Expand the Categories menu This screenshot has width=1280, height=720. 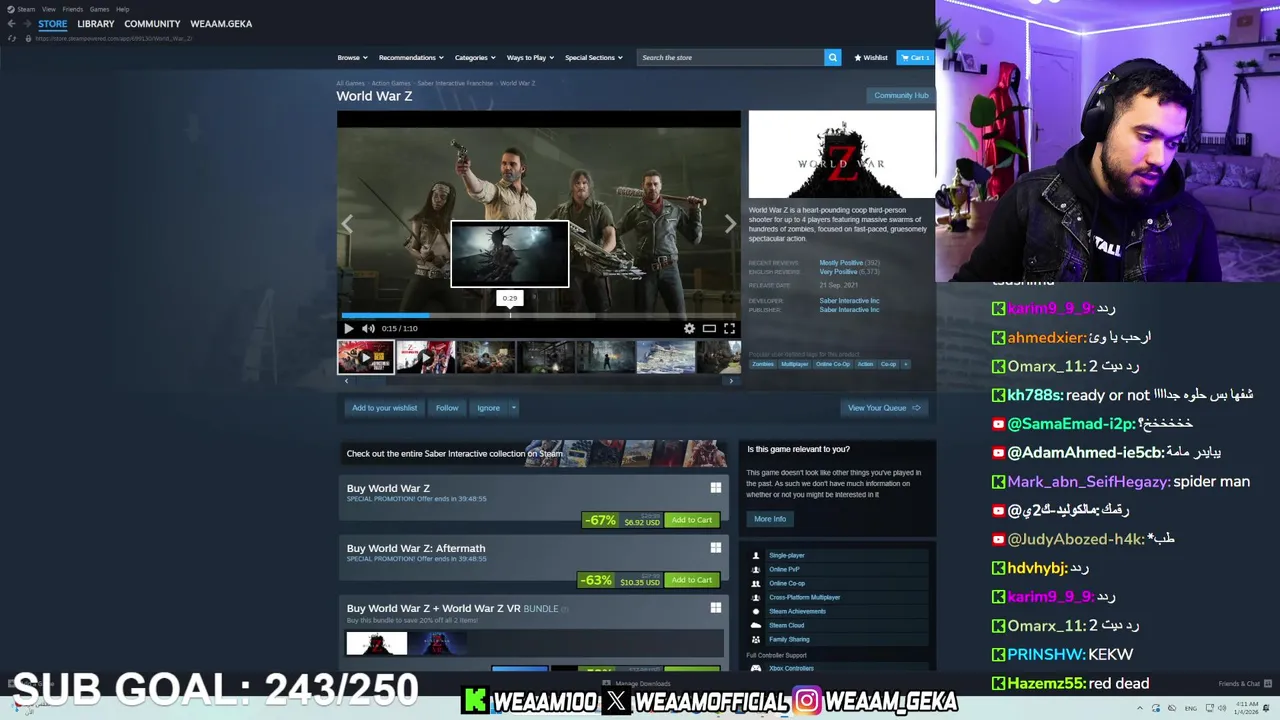474,58
